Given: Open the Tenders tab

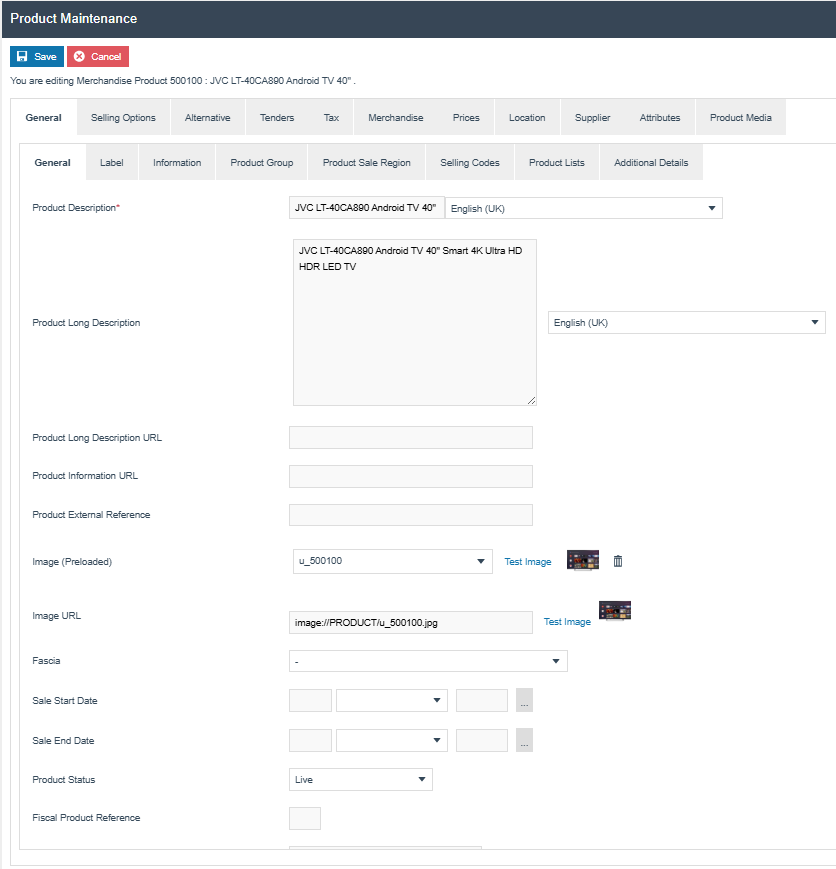Looking at the screenshot, I should (277, 117).
